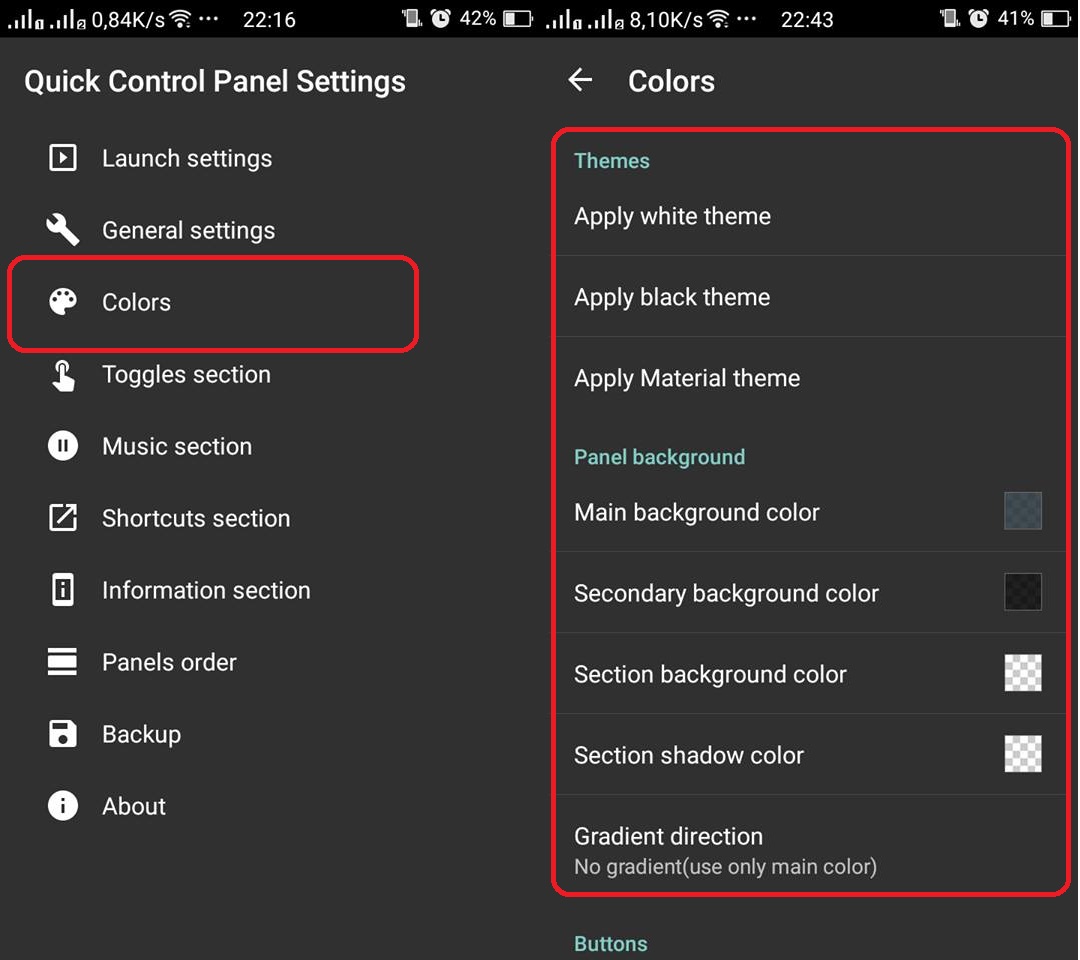The image size is (1080, 960).
Task: Apply Material theme
Action: click(687, 378)
